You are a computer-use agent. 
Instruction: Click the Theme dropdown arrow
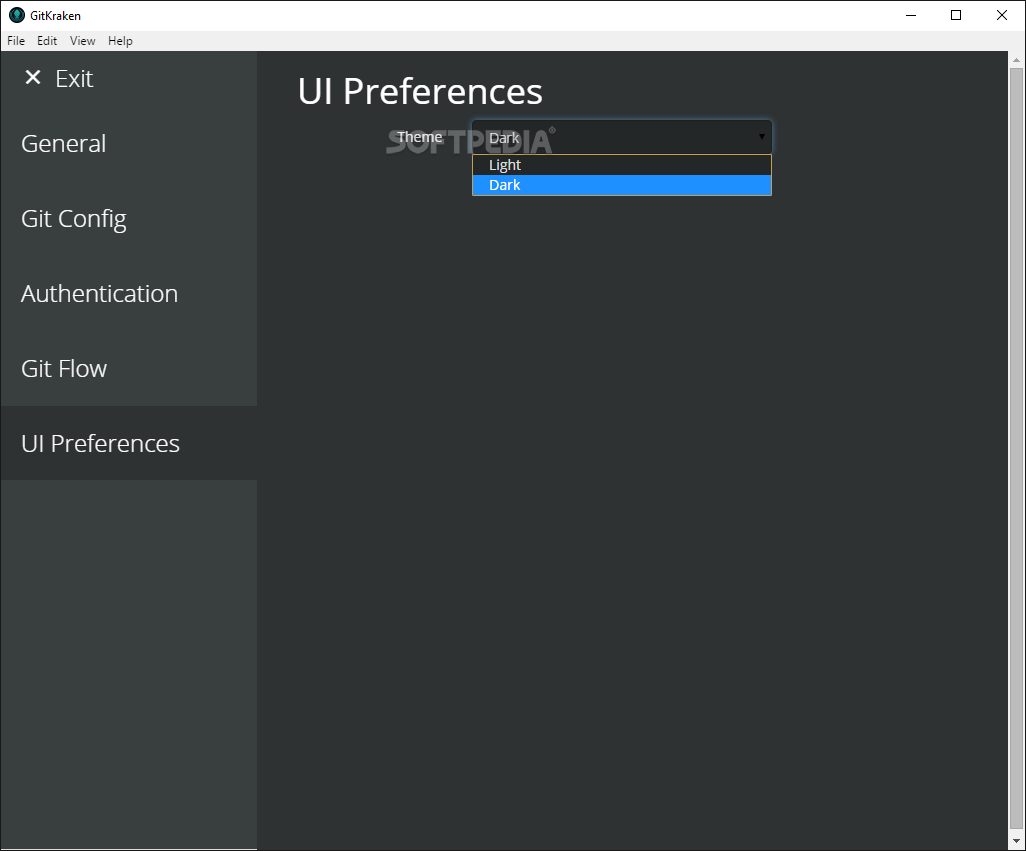click(762, 137)
